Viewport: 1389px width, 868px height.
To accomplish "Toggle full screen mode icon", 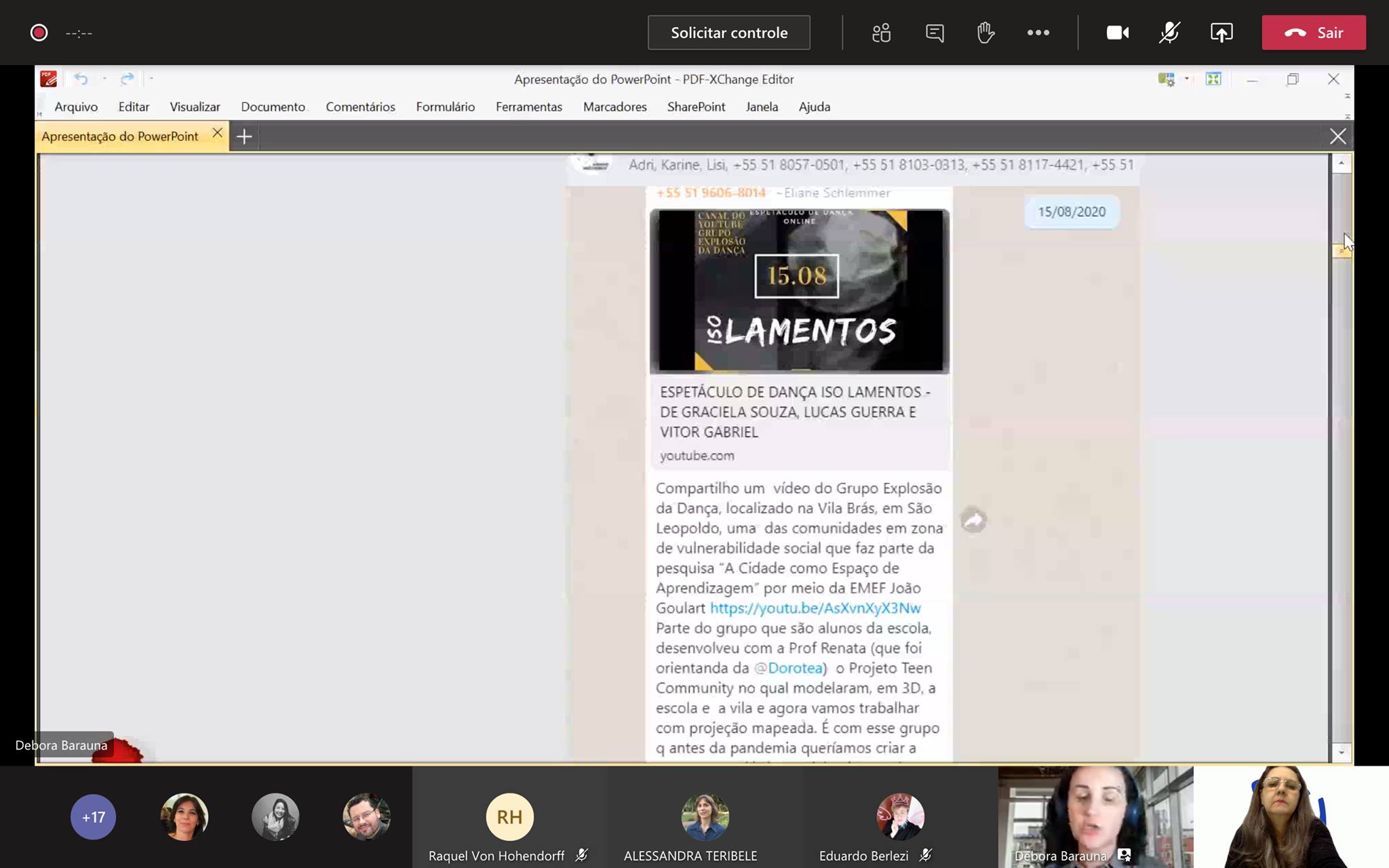I will [1213, 79].
